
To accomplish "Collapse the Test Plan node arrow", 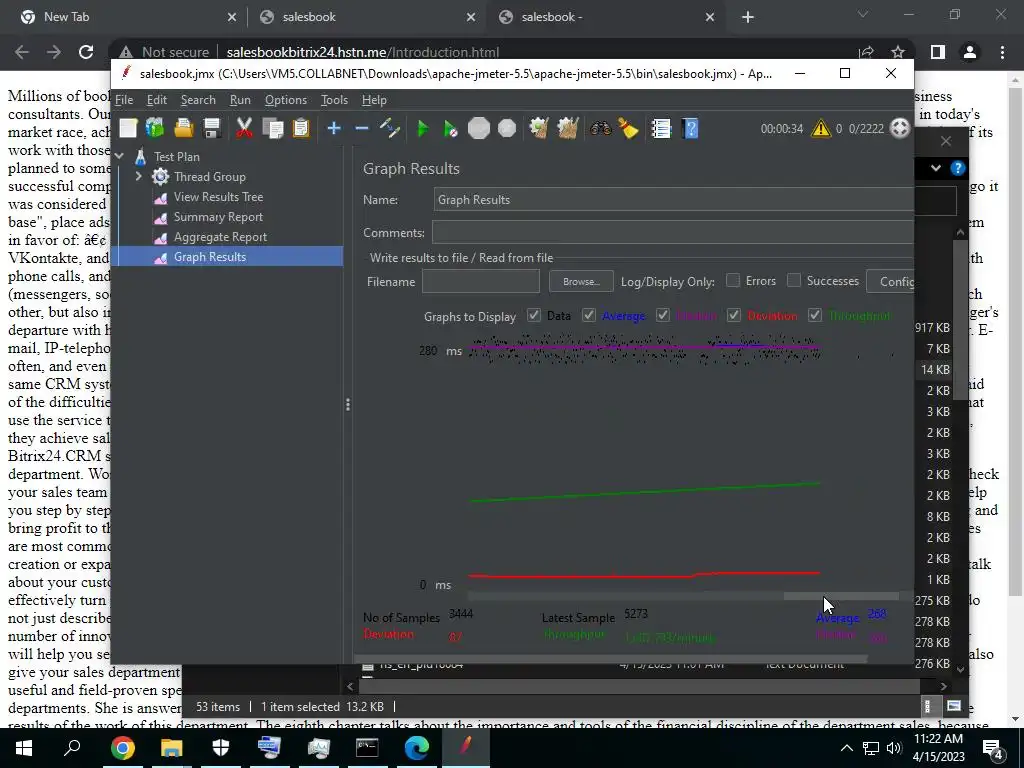I will coord(120,157).
